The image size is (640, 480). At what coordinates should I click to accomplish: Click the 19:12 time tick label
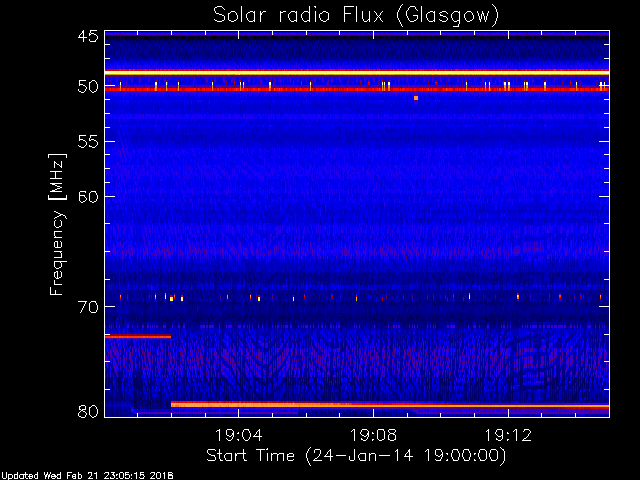point(508,435)
